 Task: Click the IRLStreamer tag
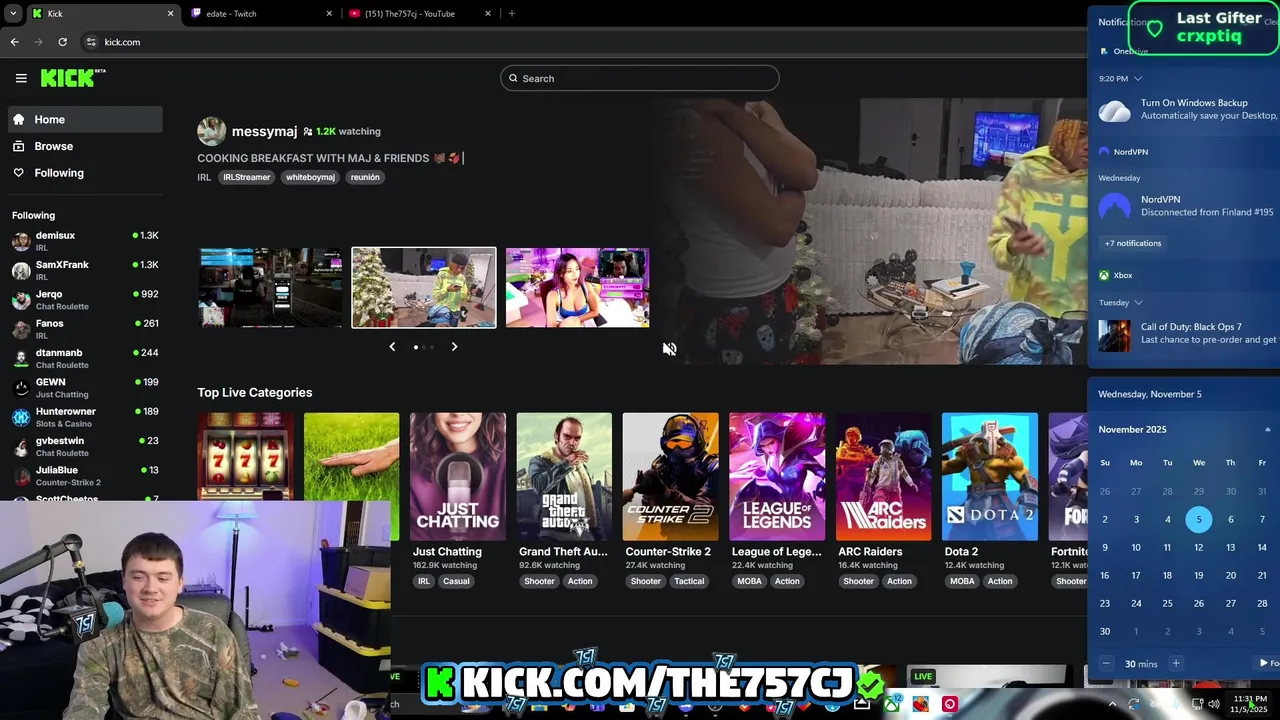click(x=246, y=177)
